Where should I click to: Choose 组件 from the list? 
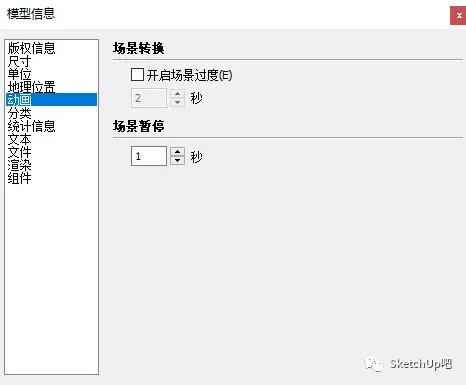pyautogui.click(x=19, y=178)
